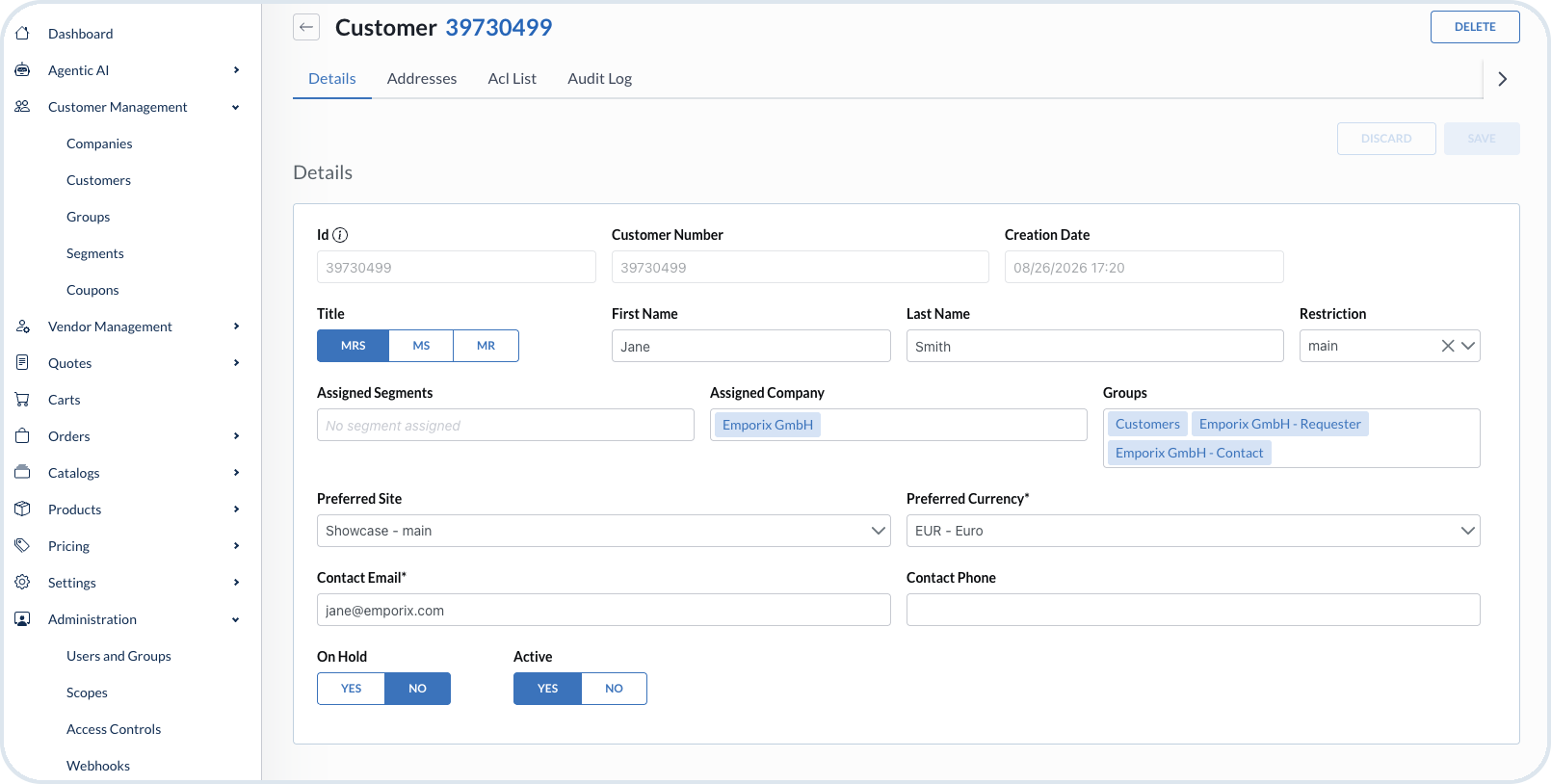1551x784 pixels.
Task: Expand the Quotes submenu arrow
Action: (236, 363)
